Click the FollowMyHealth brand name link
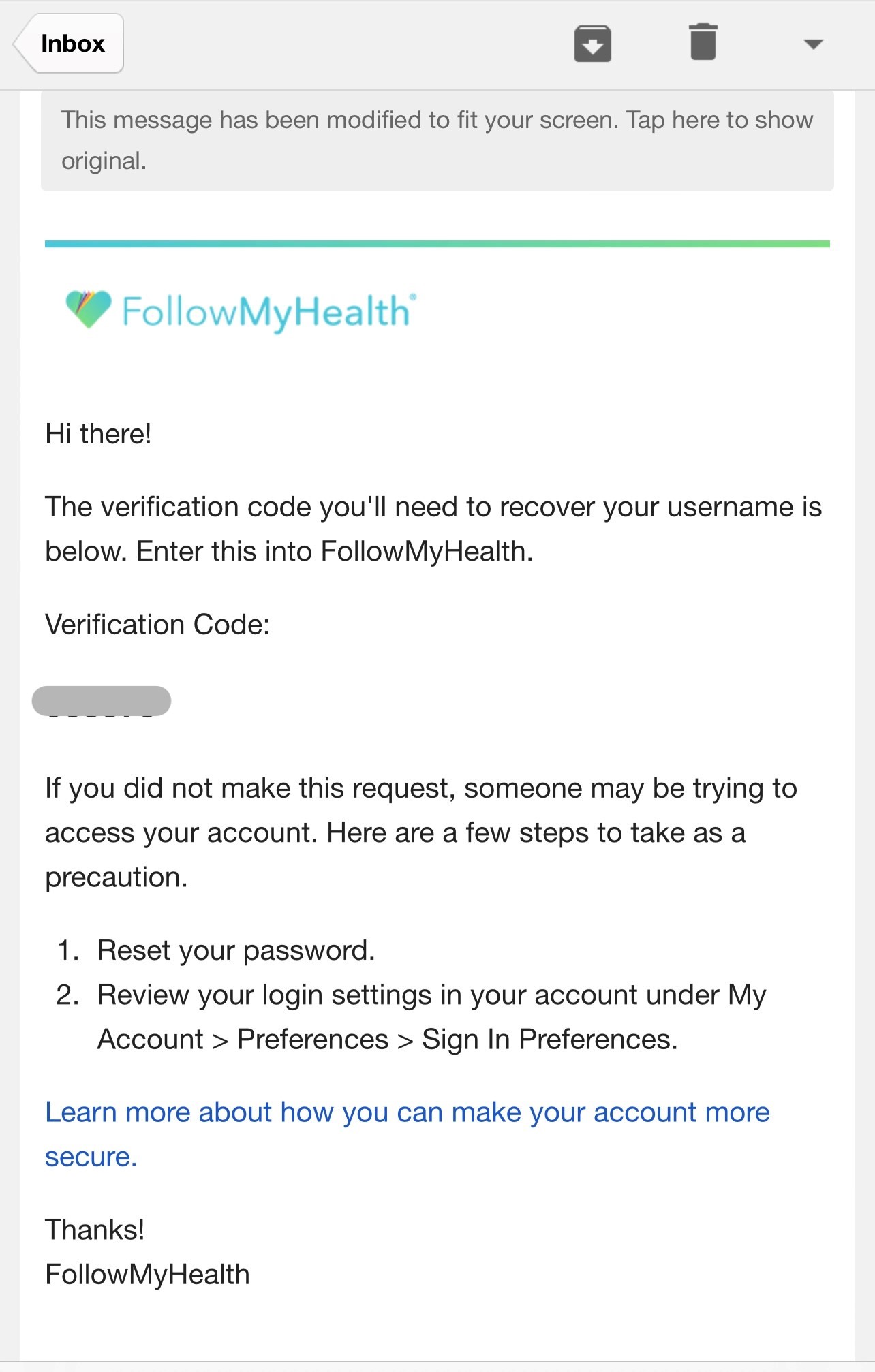875x1372 pixels. pyautogui.click(x=266, y=310)
